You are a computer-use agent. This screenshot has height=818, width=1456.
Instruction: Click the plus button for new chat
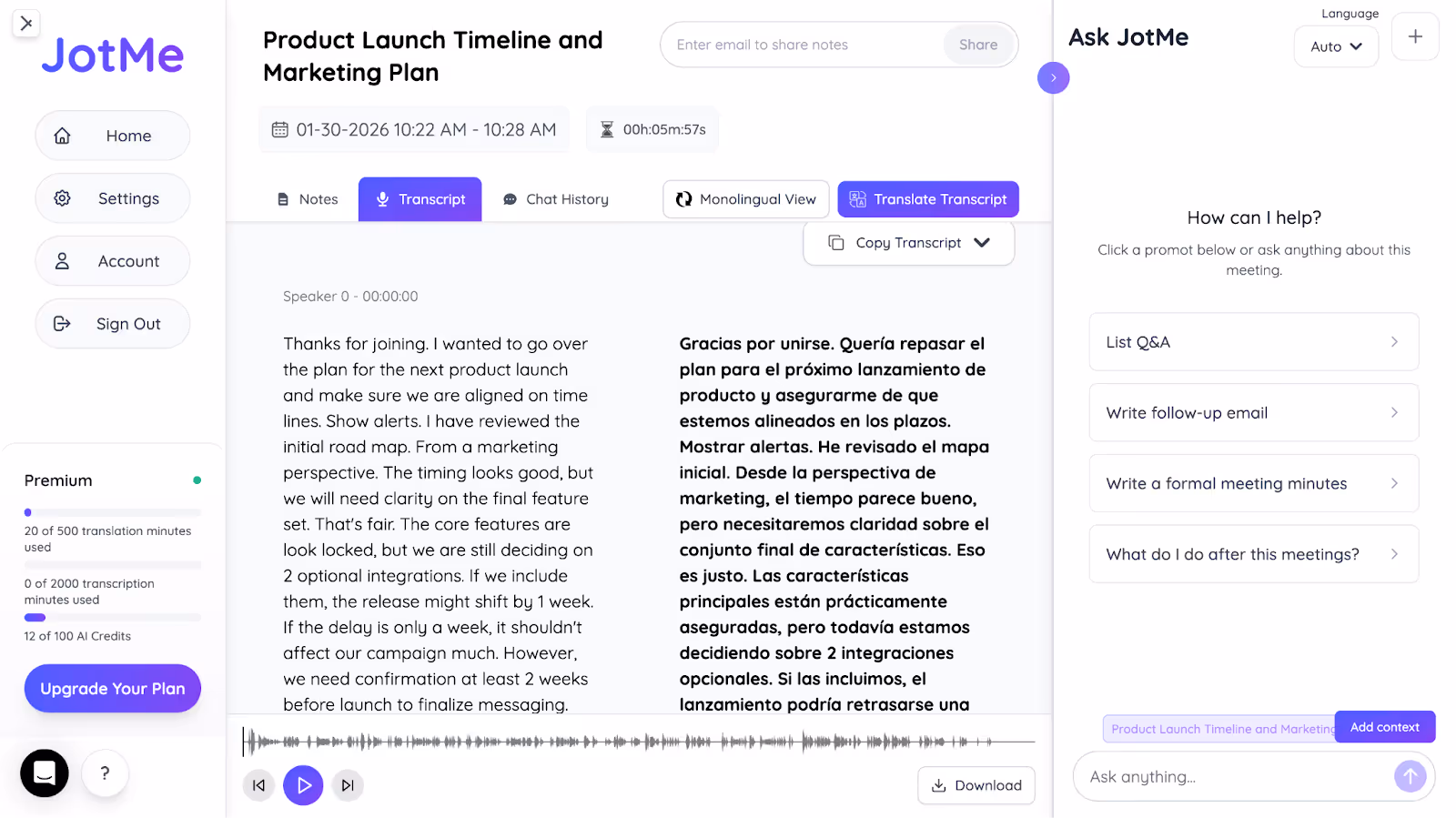[1415, 36]
